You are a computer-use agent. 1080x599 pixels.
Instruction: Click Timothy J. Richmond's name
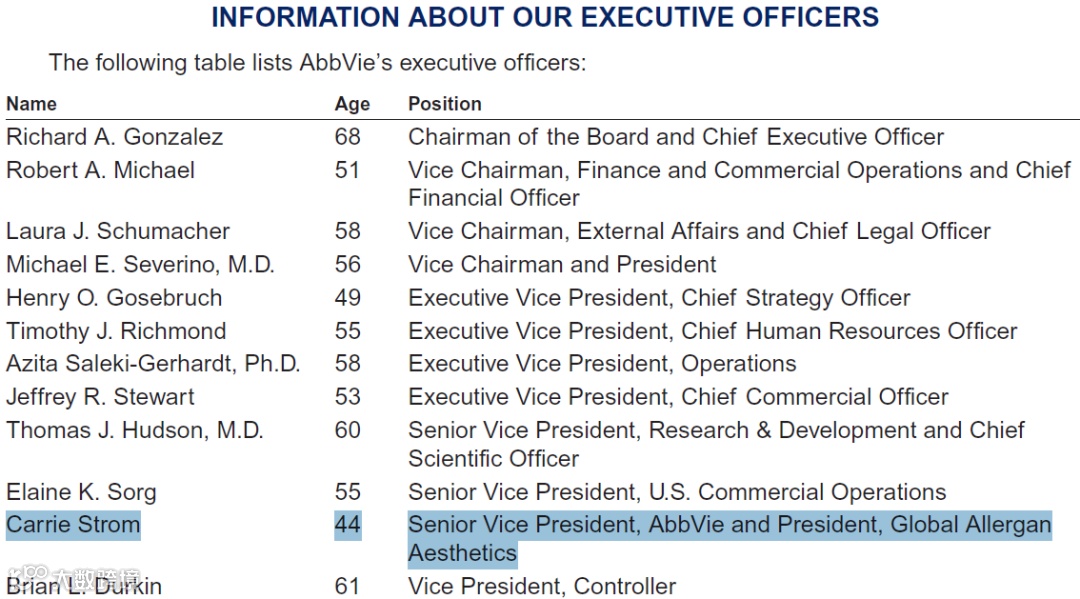[x=116, y=331]
